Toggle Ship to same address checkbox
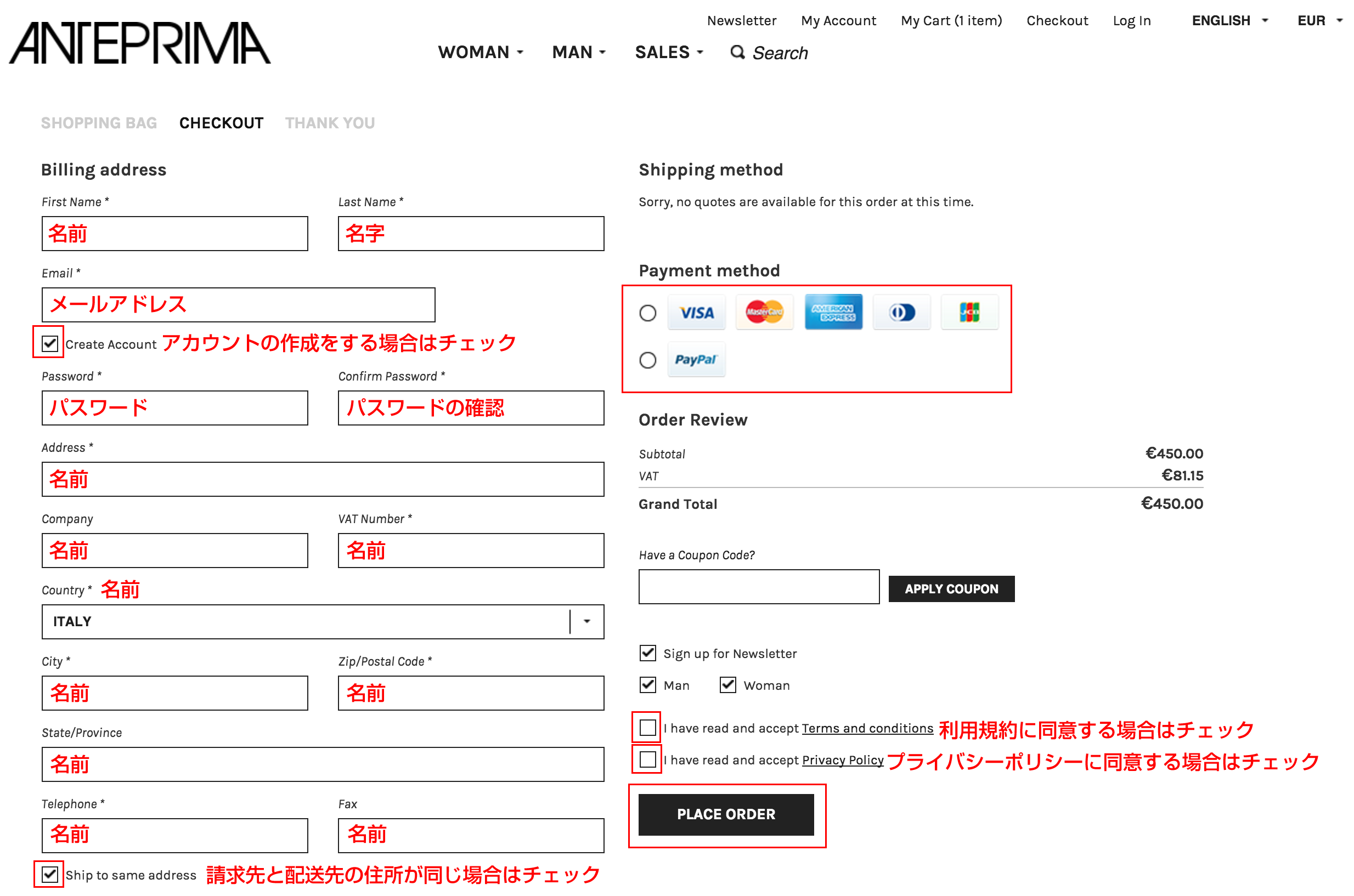The image size is (1354, 896). pos(50,875)
